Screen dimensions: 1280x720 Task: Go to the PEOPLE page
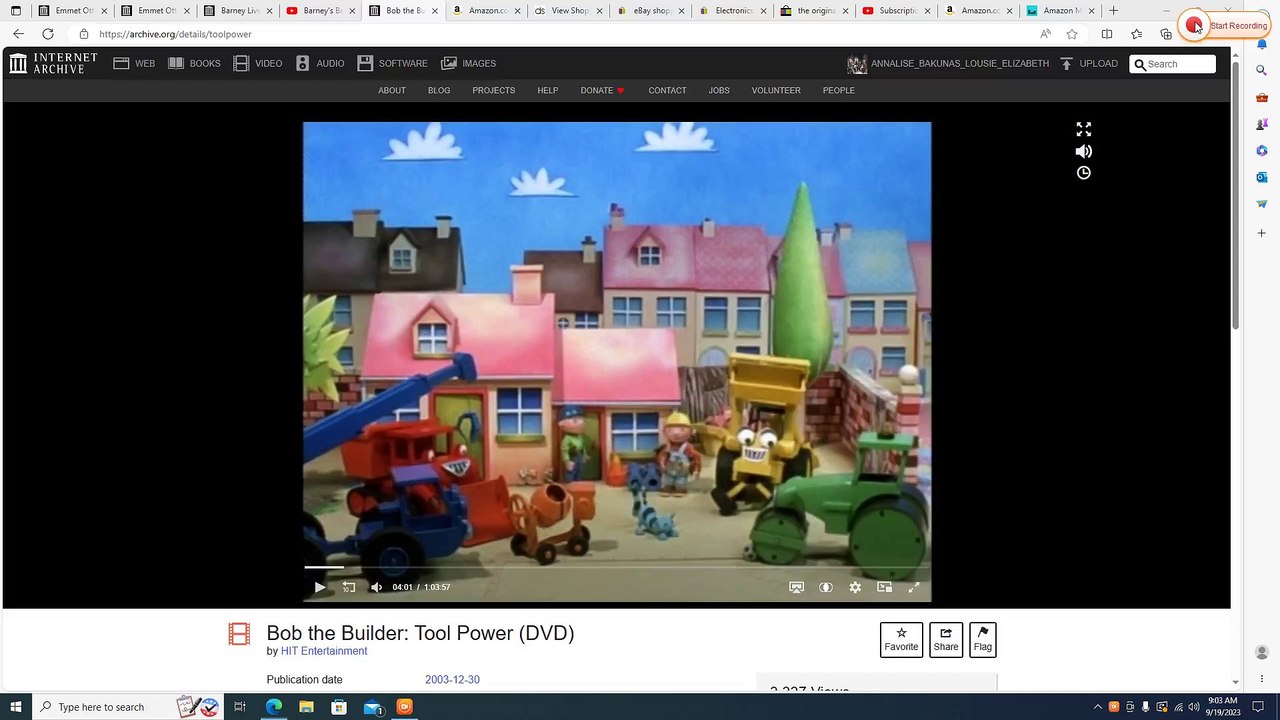coord(839,90)
